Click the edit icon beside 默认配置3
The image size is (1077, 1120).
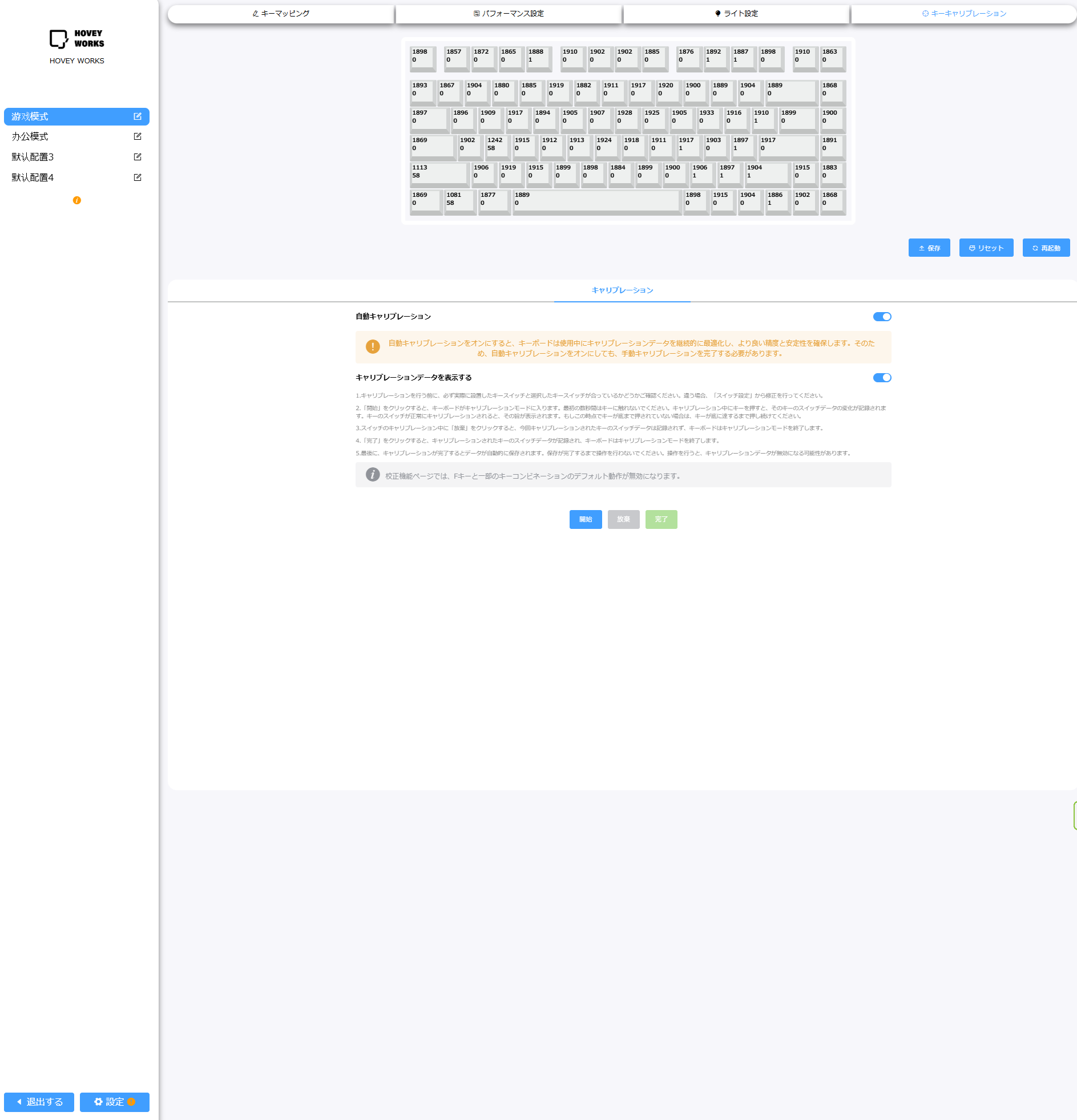pyautogui.click(x=137, y=157)
